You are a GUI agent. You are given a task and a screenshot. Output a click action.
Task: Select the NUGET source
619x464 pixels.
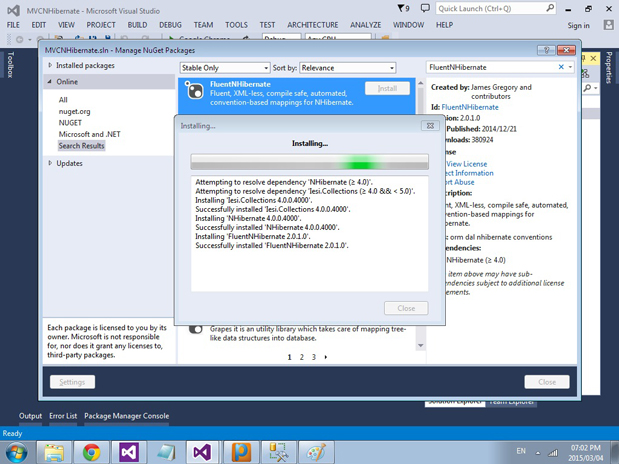tap(70, 123)
